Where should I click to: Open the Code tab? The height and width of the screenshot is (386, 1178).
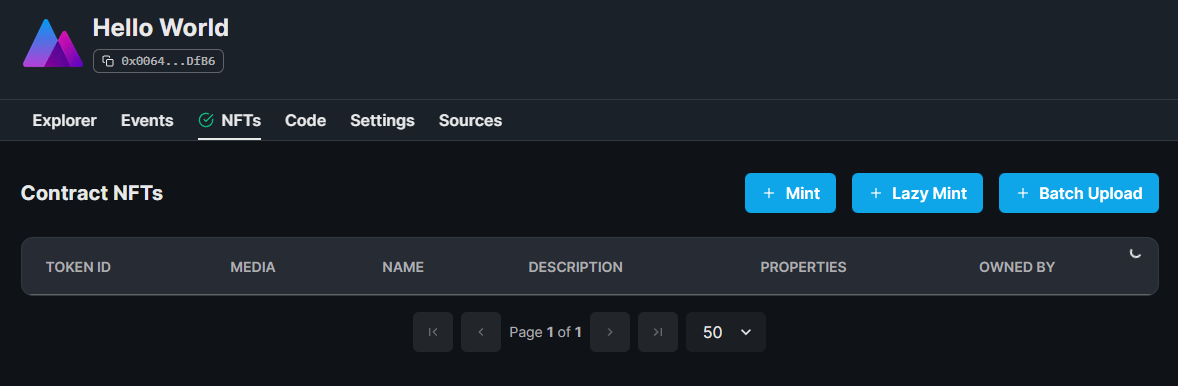click(305, 120)
